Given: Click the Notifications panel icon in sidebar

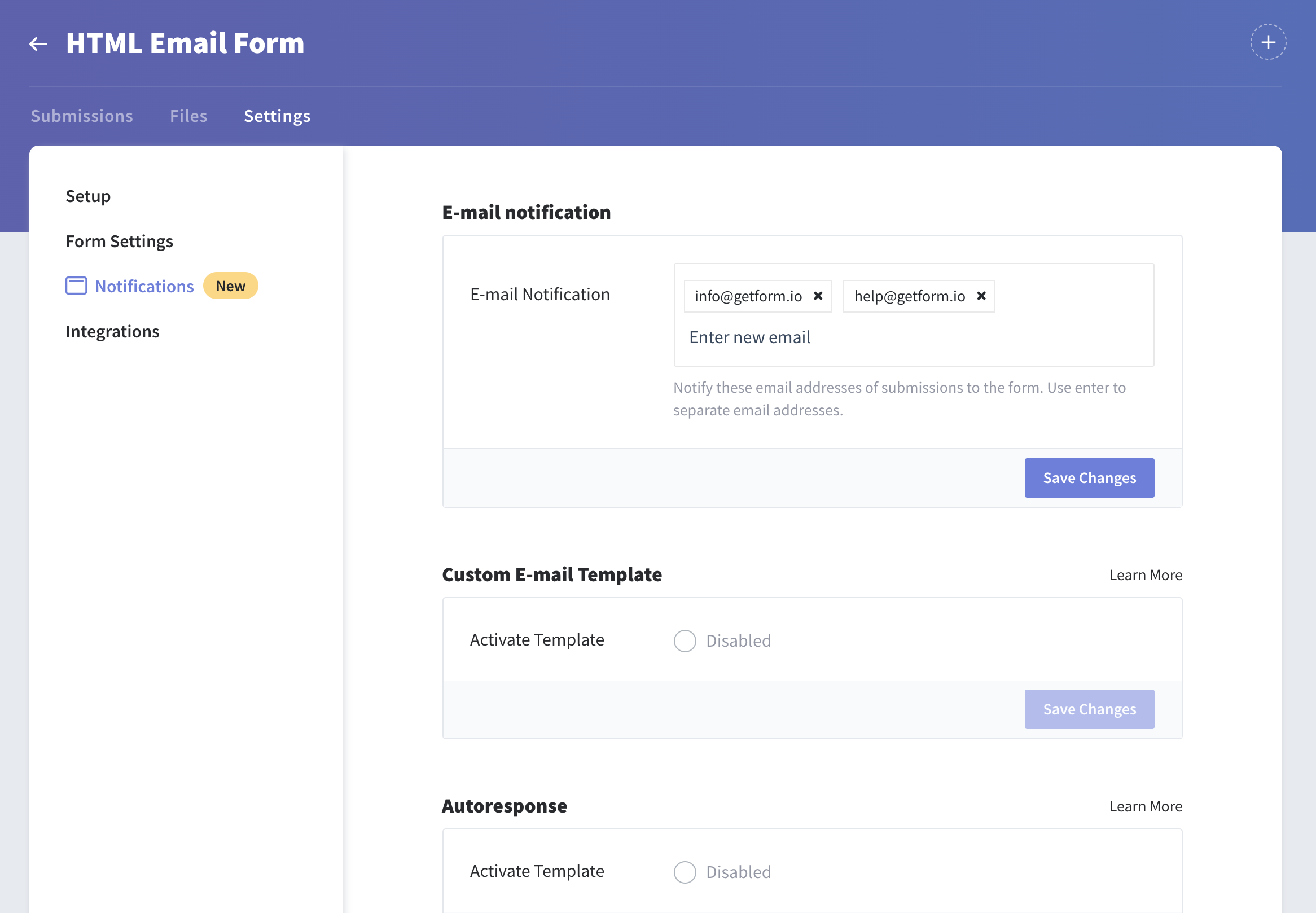Looking at the screenshot, I should (x=75, y=286).
